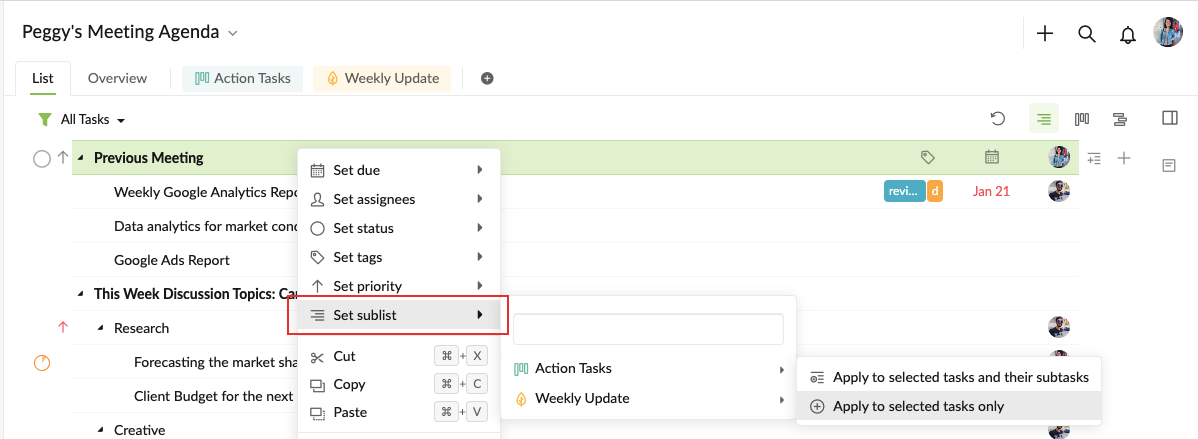Screen dimensions: 1198x439
Task: Click the revi... blue tag label
Action: pyautogui.click(x=905, y=191)
